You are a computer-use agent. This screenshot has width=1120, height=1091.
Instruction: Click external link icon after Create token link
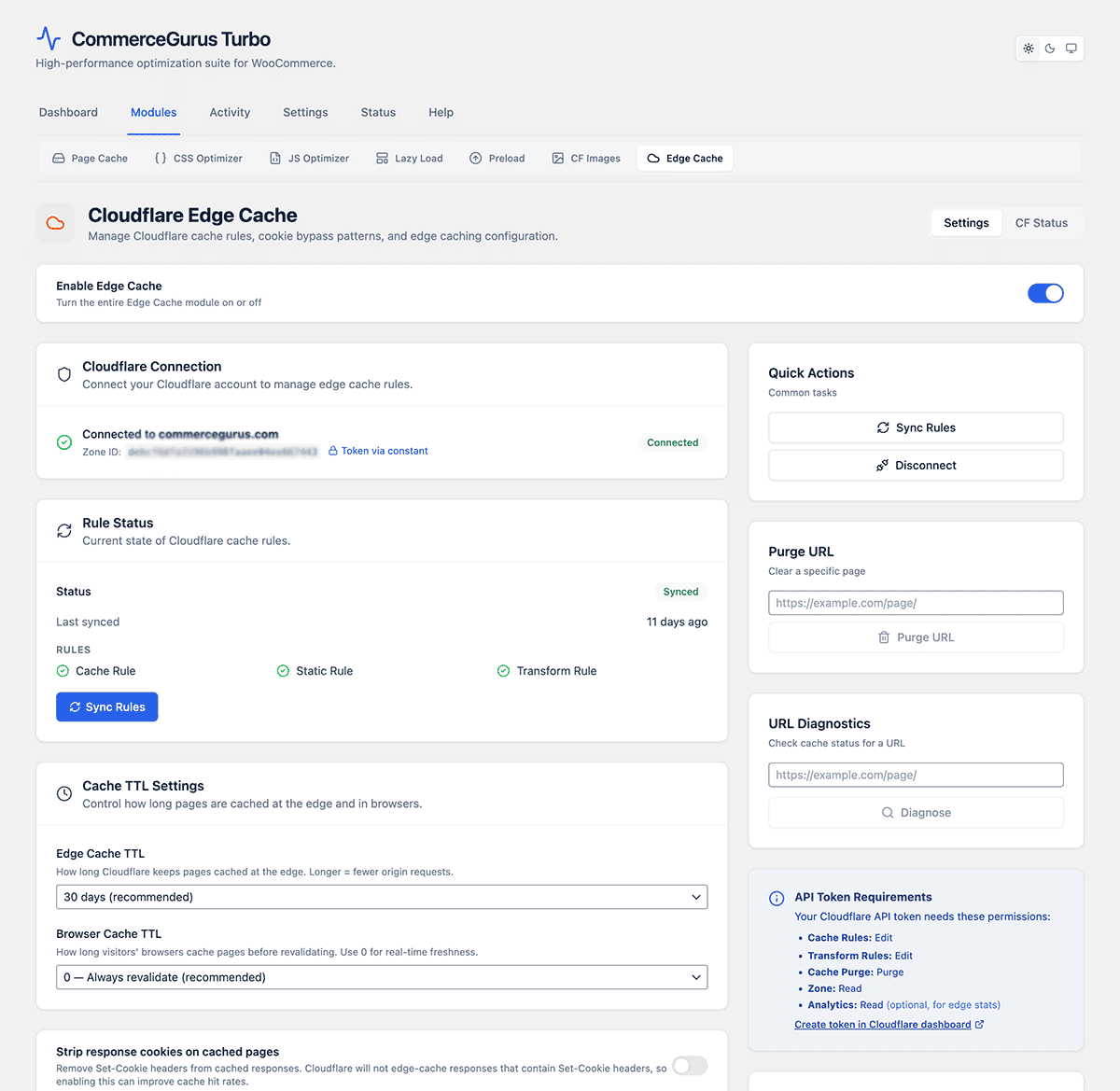(979, 1025)
